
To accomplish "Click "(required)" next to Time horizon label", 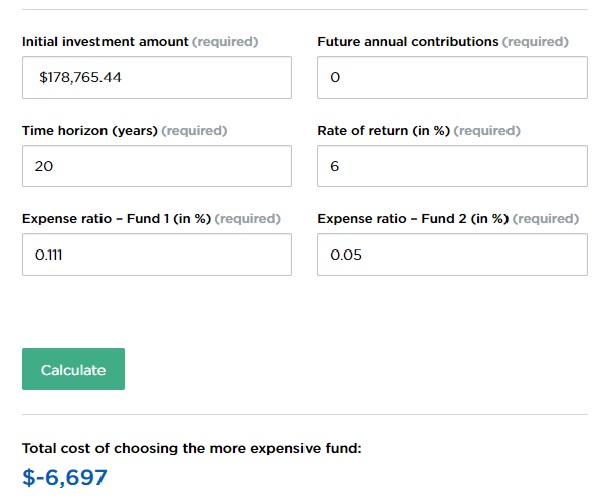I will pyautogui.click(x=194, y=130).
